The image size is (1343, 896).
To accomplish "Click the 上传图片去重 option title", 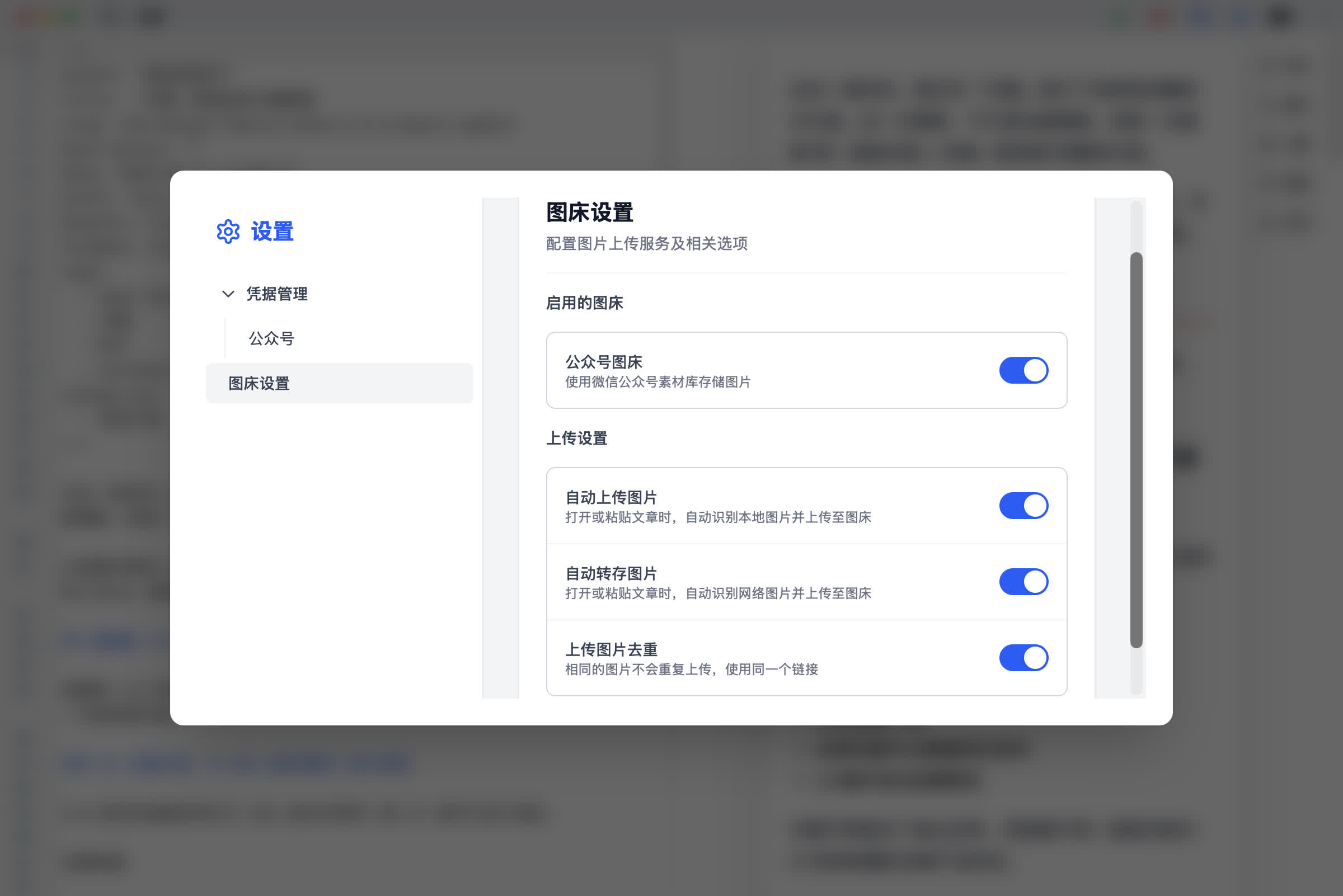I will [x=611, y=649].
